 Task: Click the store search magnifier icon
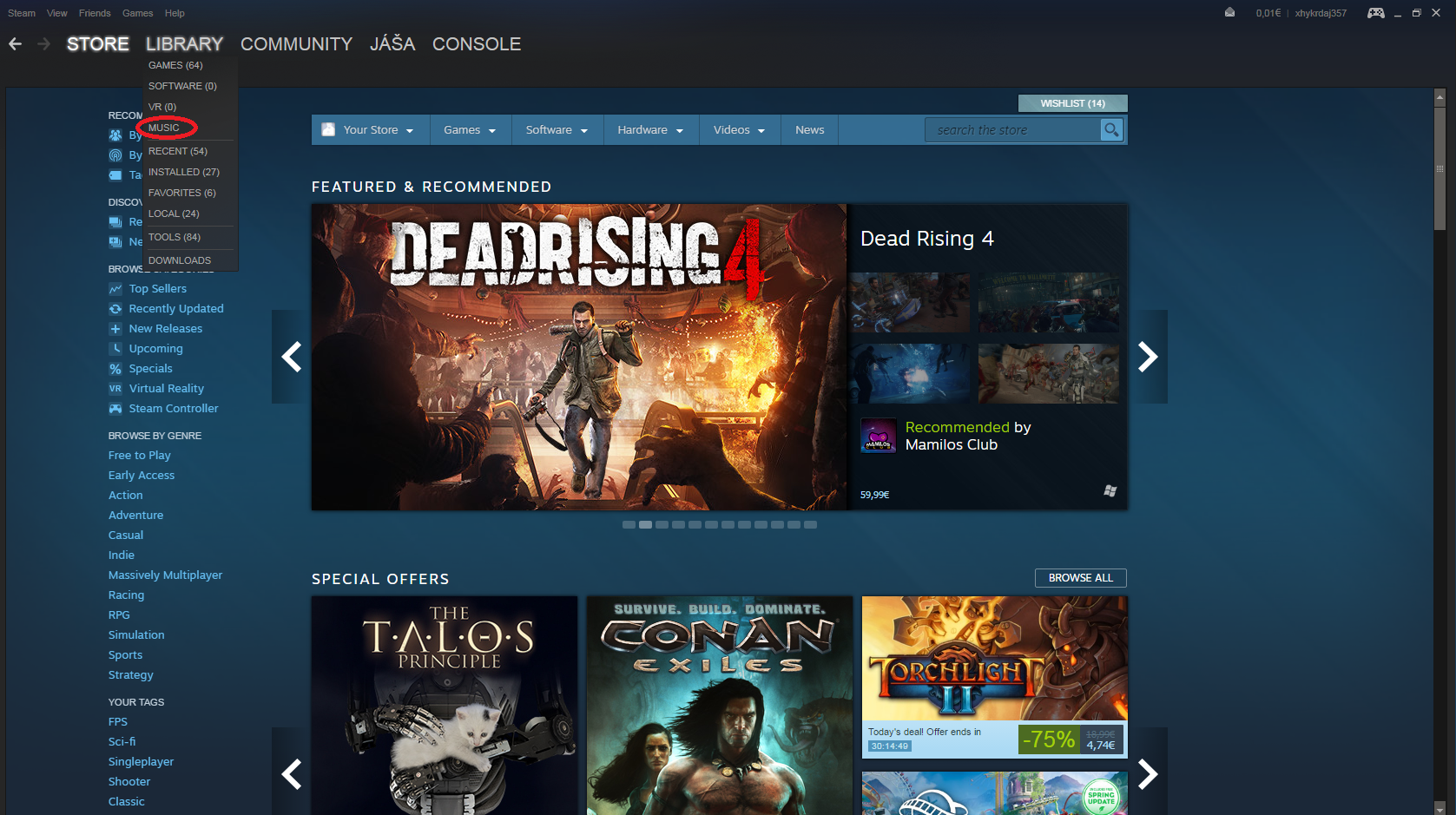(x=1111, y=129)
